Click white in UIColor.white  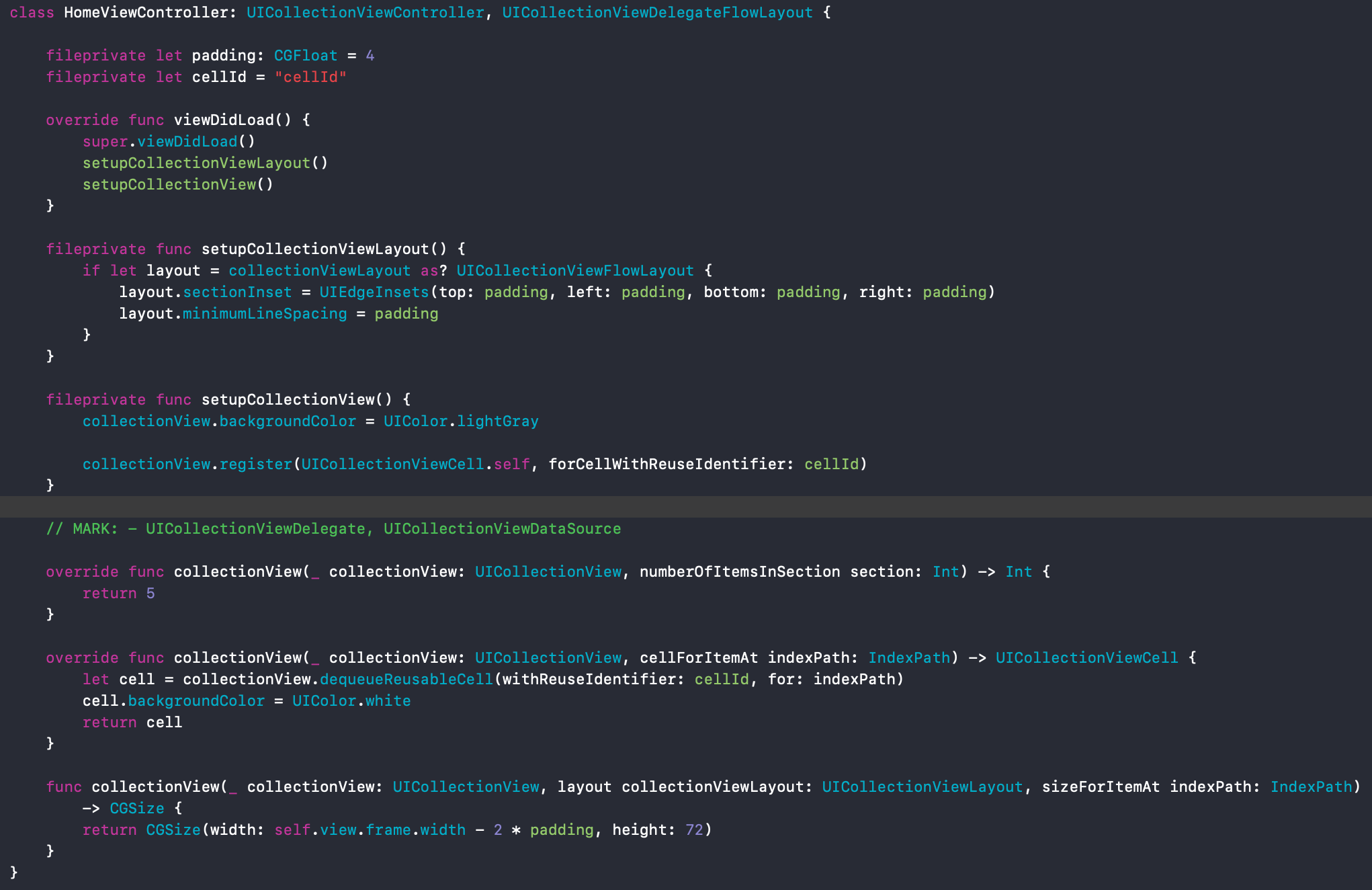click(388, 700)
